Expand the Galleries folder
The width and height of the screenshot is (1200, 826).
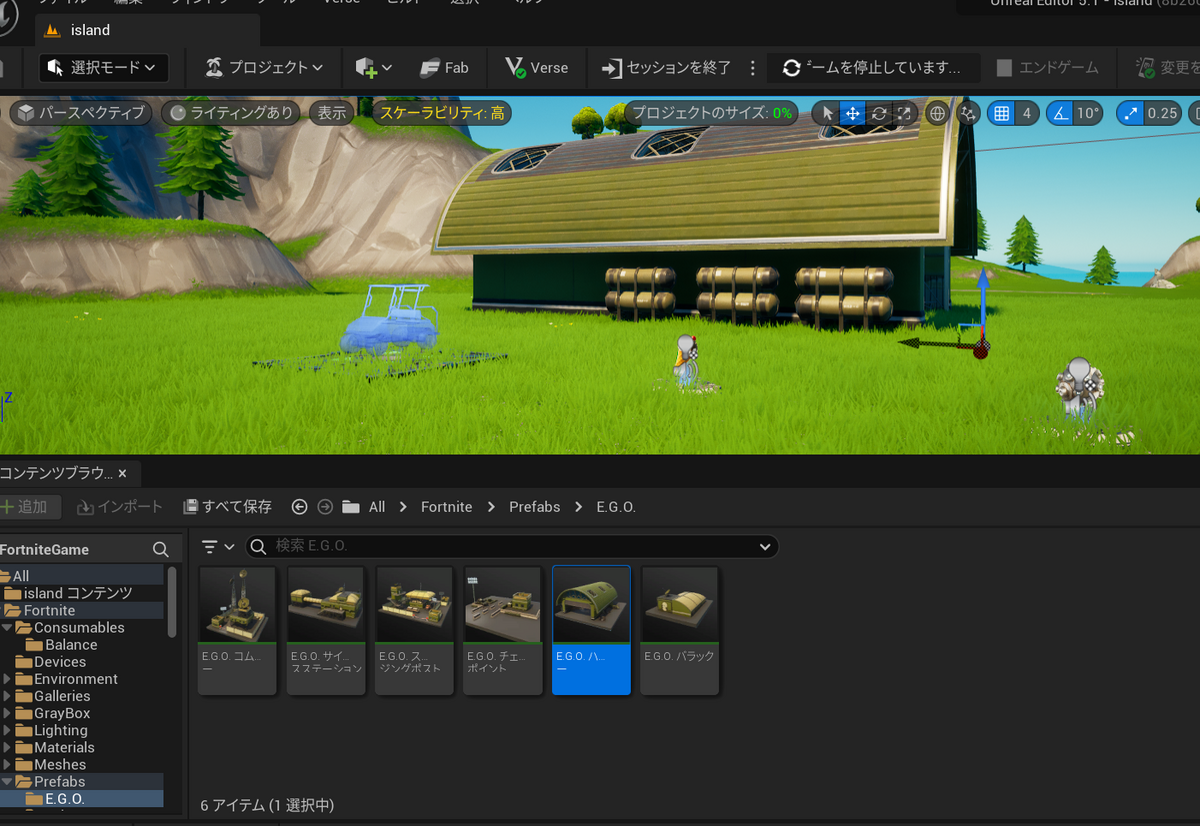pyautogui.click(x=8, y=696)
